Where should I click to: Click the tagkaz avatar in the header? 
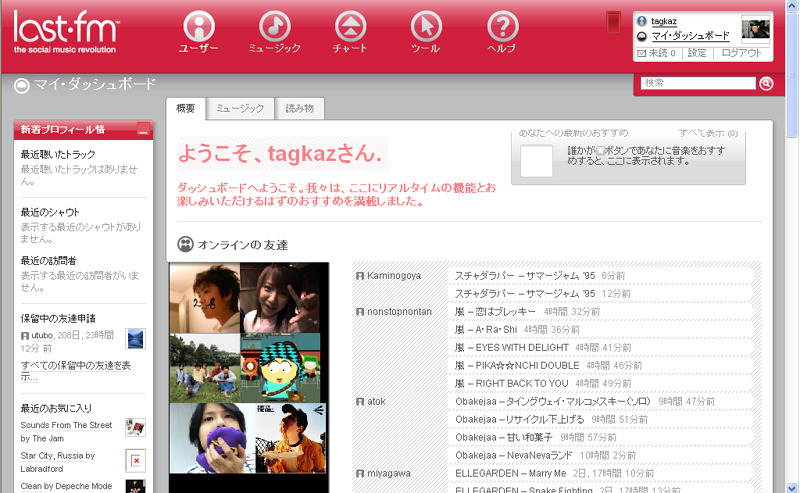click(755, 29)
